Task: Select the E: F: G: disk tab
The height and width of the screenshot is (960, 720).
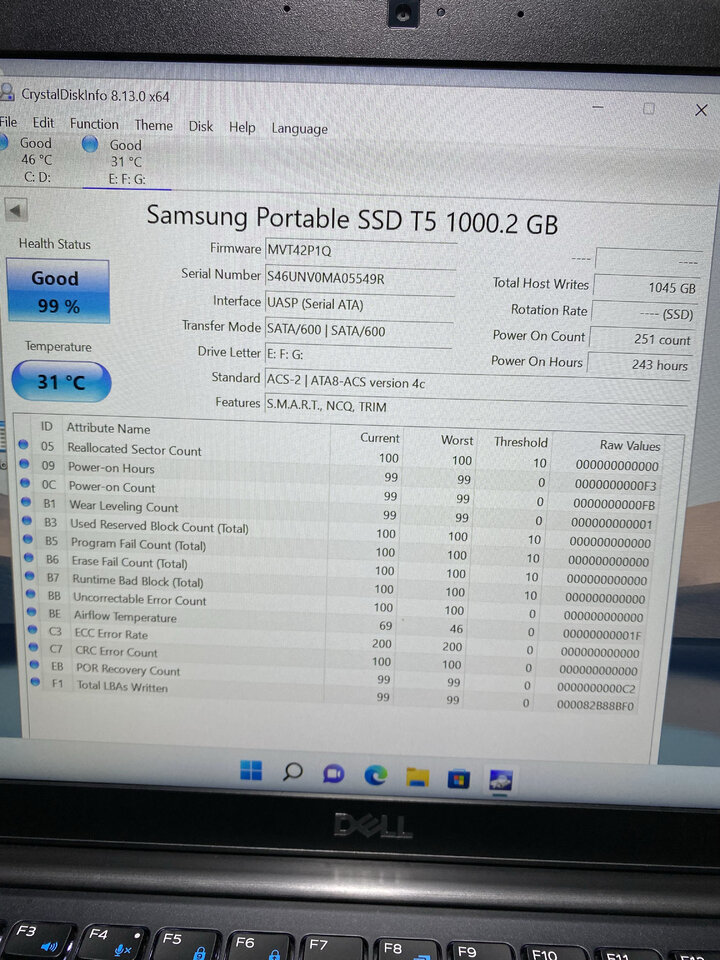Action: click(x=121, y=162)
